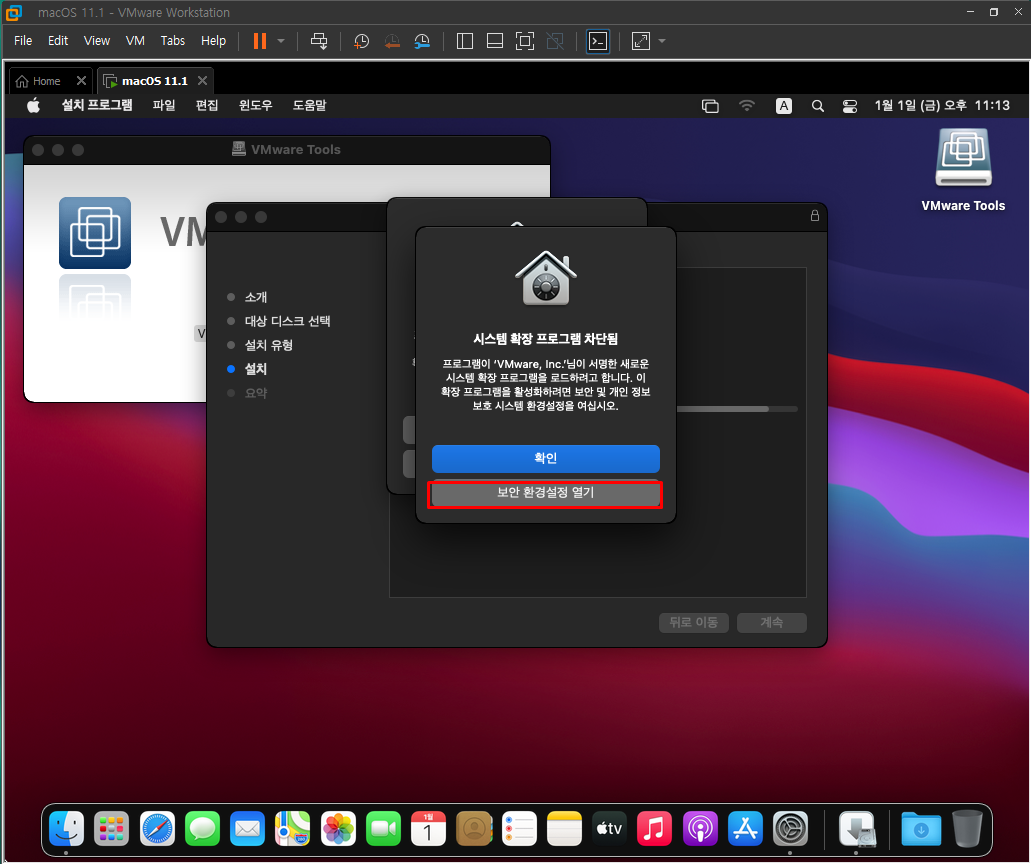
Task: Close the macOS 11.1 tab
Action: tap(203, 80)
